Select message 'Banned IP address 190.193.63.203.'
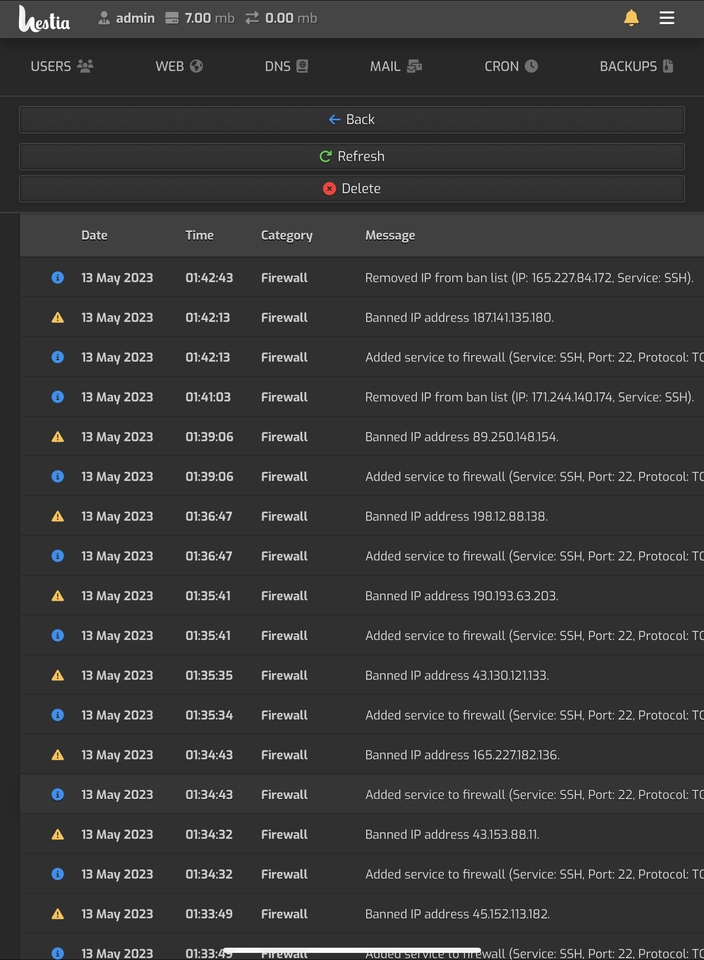Viewport: 704px width, 960px height. (x=462, y=596)
